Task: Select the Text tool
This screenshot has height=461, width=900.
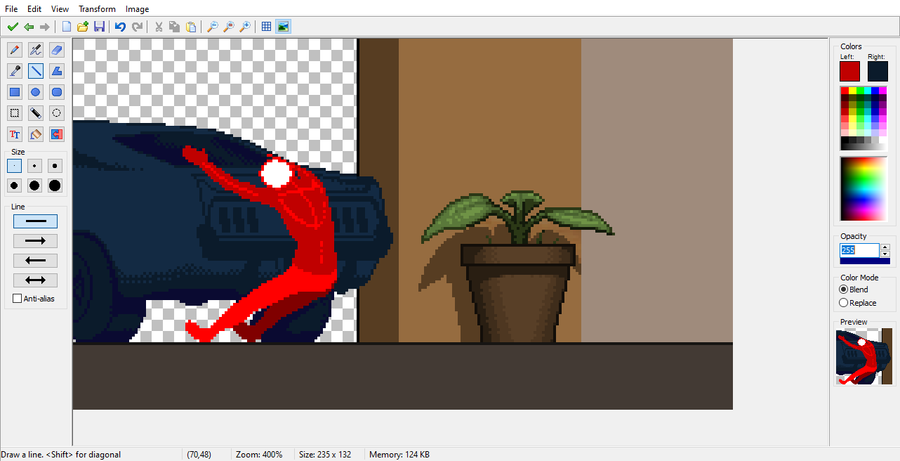Action: [15, 134]
